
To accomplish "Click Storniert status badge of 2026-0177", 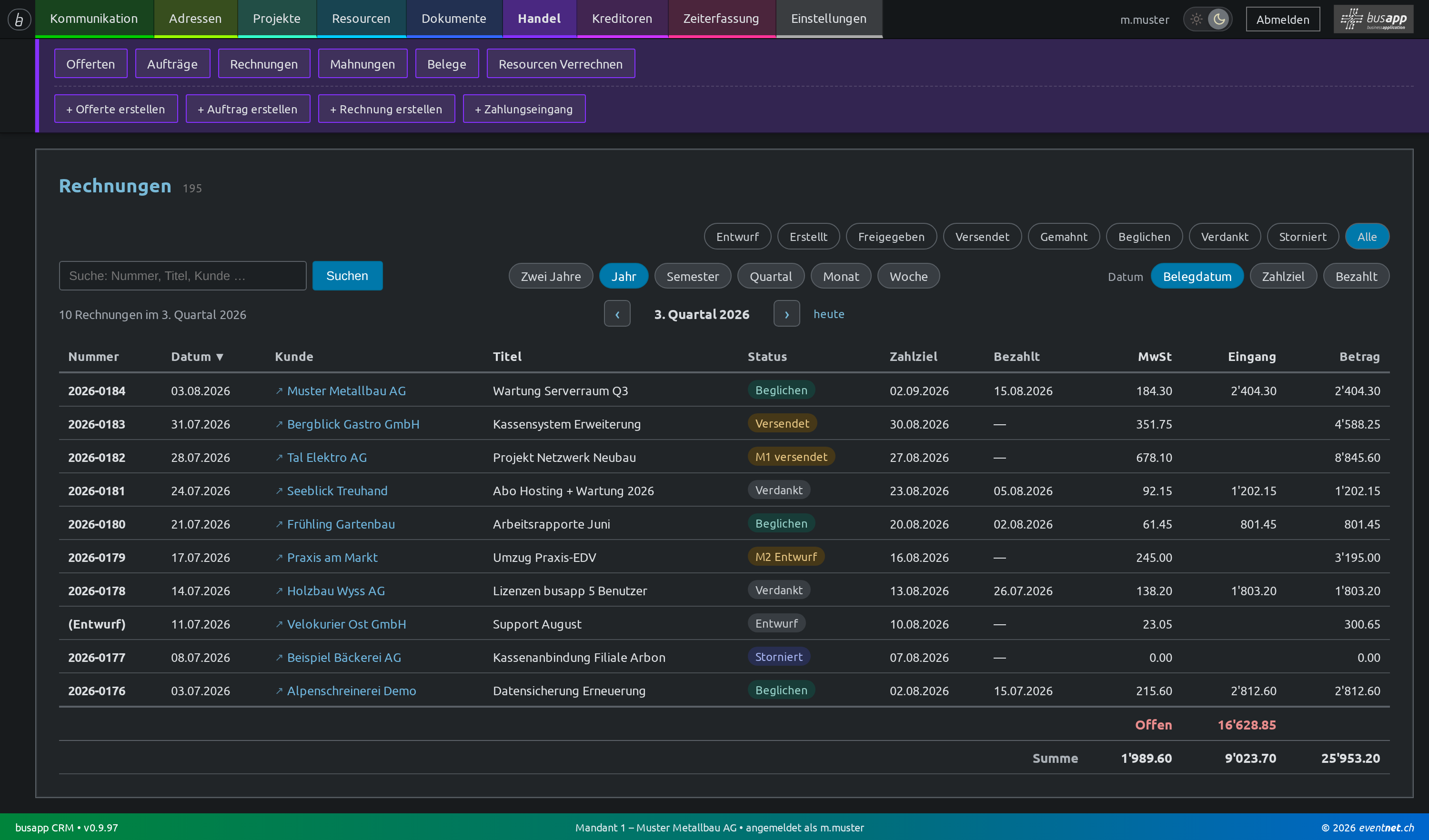I will point(779,657).
